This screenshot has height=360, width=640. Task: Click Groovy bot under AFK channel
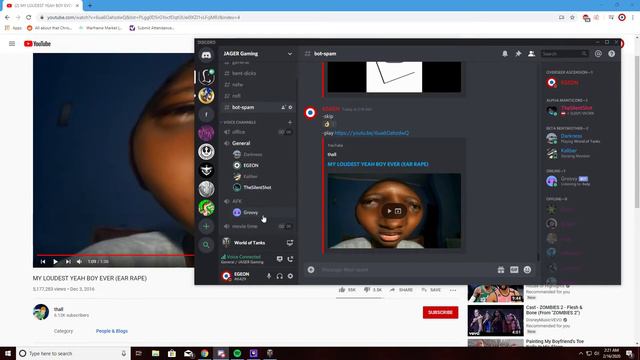tap(263, 212)
